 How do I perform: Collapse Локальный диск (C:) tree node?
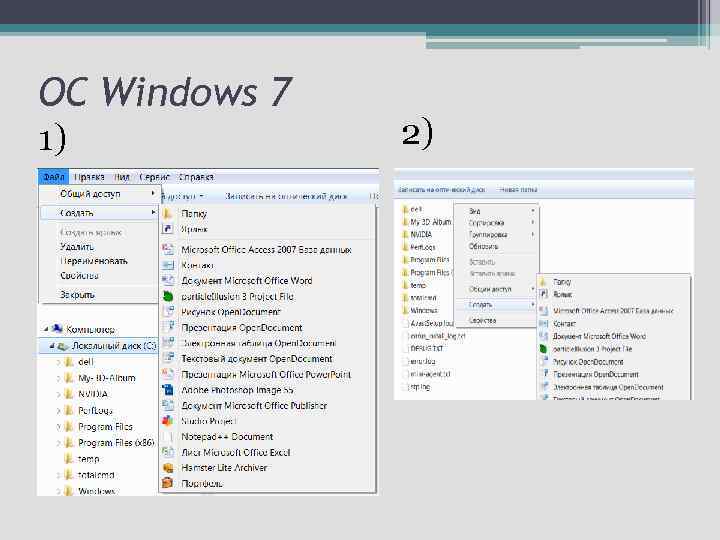click(x=51, y=346)
